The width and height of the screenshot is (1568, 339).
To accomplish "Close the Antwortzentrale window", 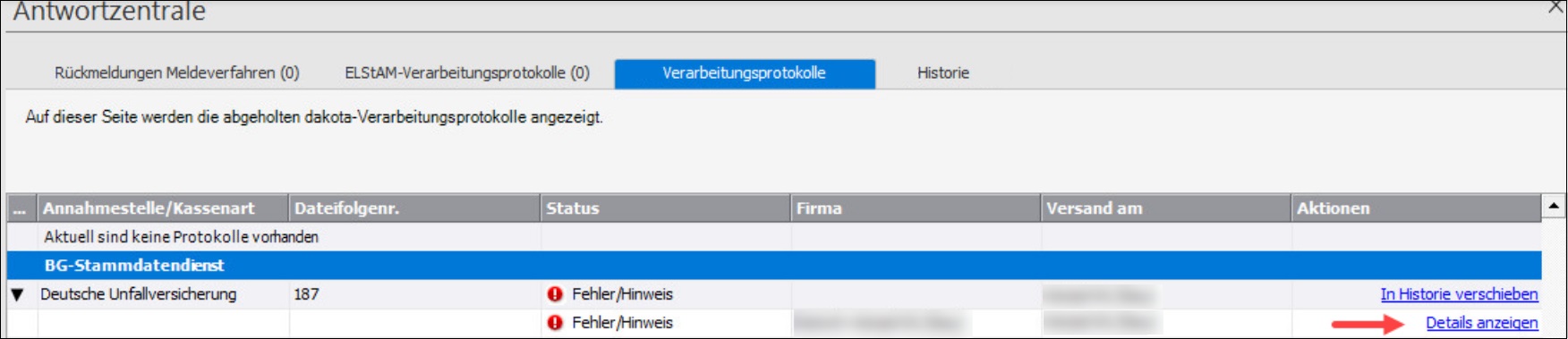I will click(x=1556, y=8).
